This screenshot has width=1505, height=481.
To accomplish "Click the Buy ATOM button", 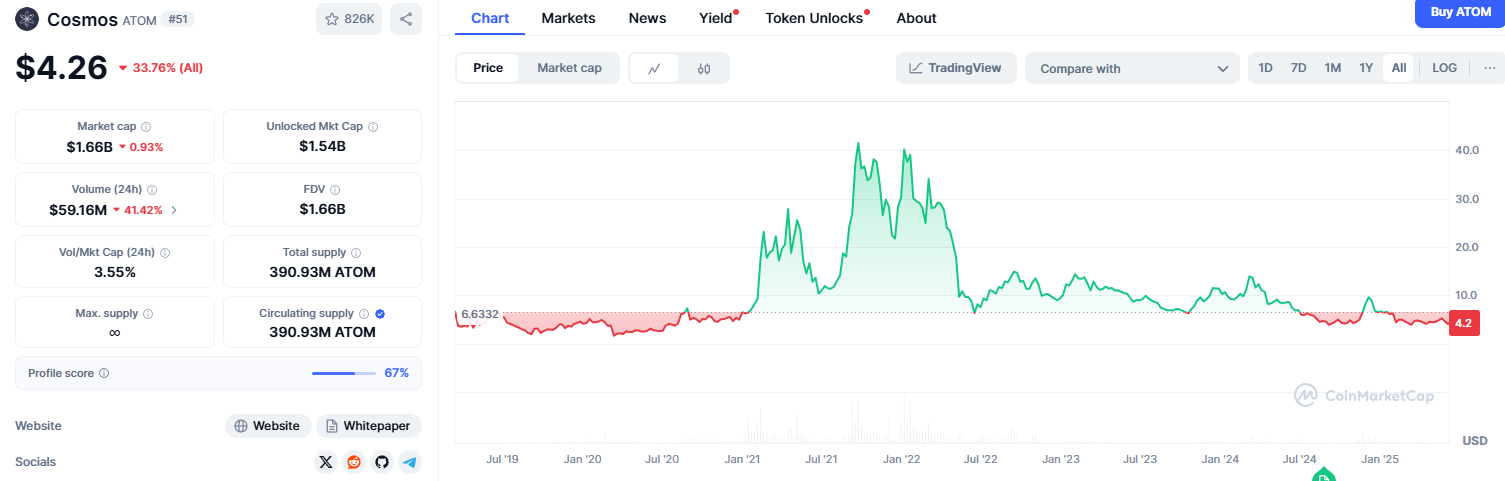I will (1460, 12).
